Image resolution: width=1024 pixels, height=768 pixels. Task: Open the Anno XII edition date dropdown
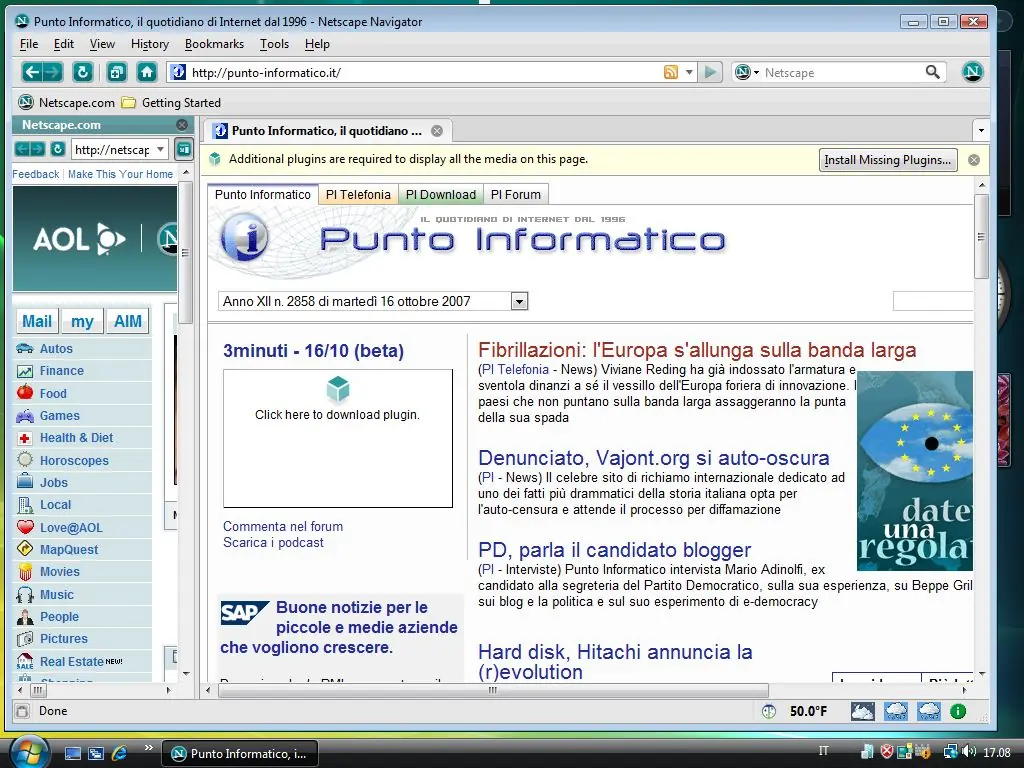[519, 302]
